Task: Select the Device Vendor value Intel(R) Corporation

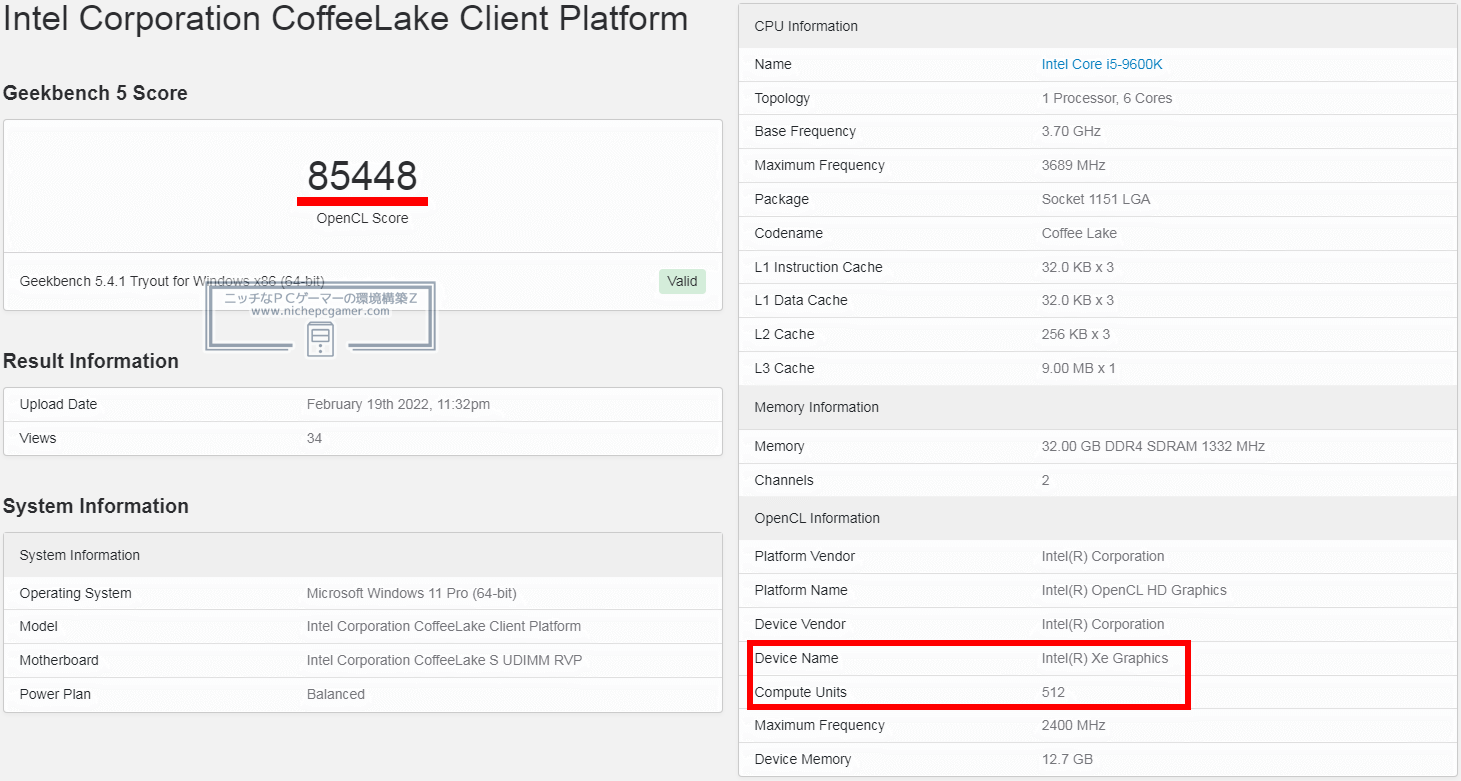Action: pyautogui.click(x=1102, y=624)
